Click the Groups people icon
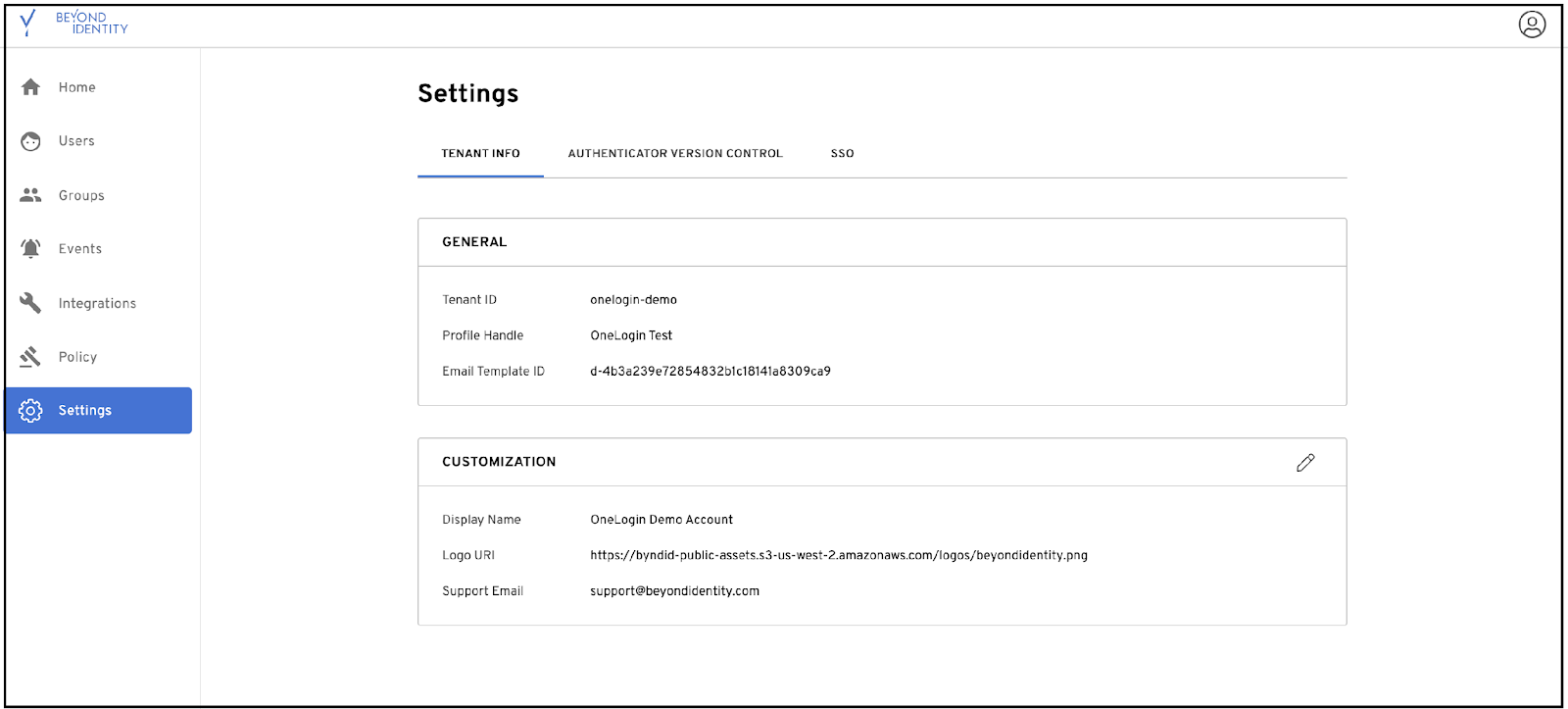Image resolution: width=1568 pixels, height=709 pixels. point(30,195)
